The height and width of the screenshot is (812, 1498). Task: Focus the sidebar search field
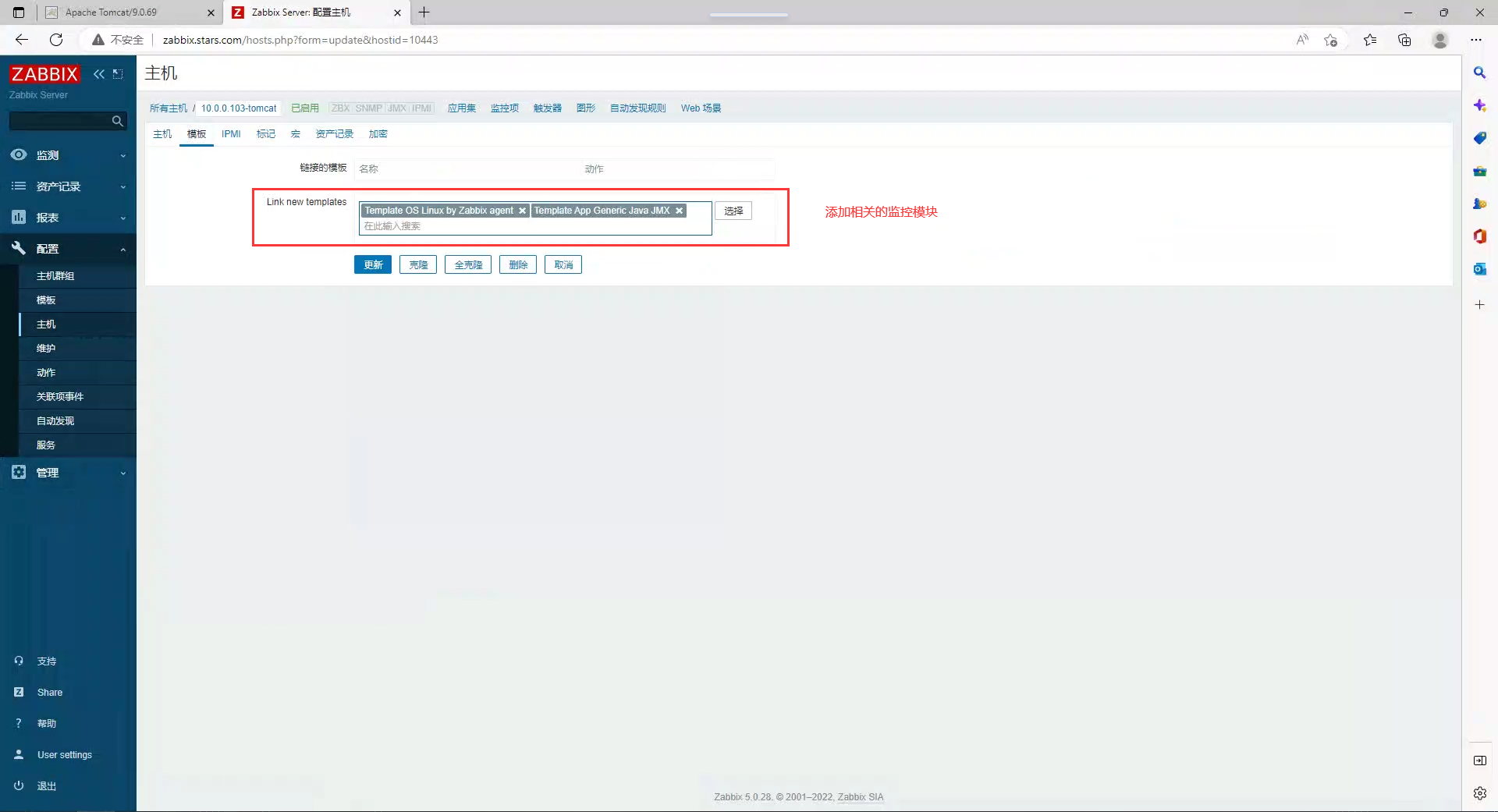tap(59, 121)
